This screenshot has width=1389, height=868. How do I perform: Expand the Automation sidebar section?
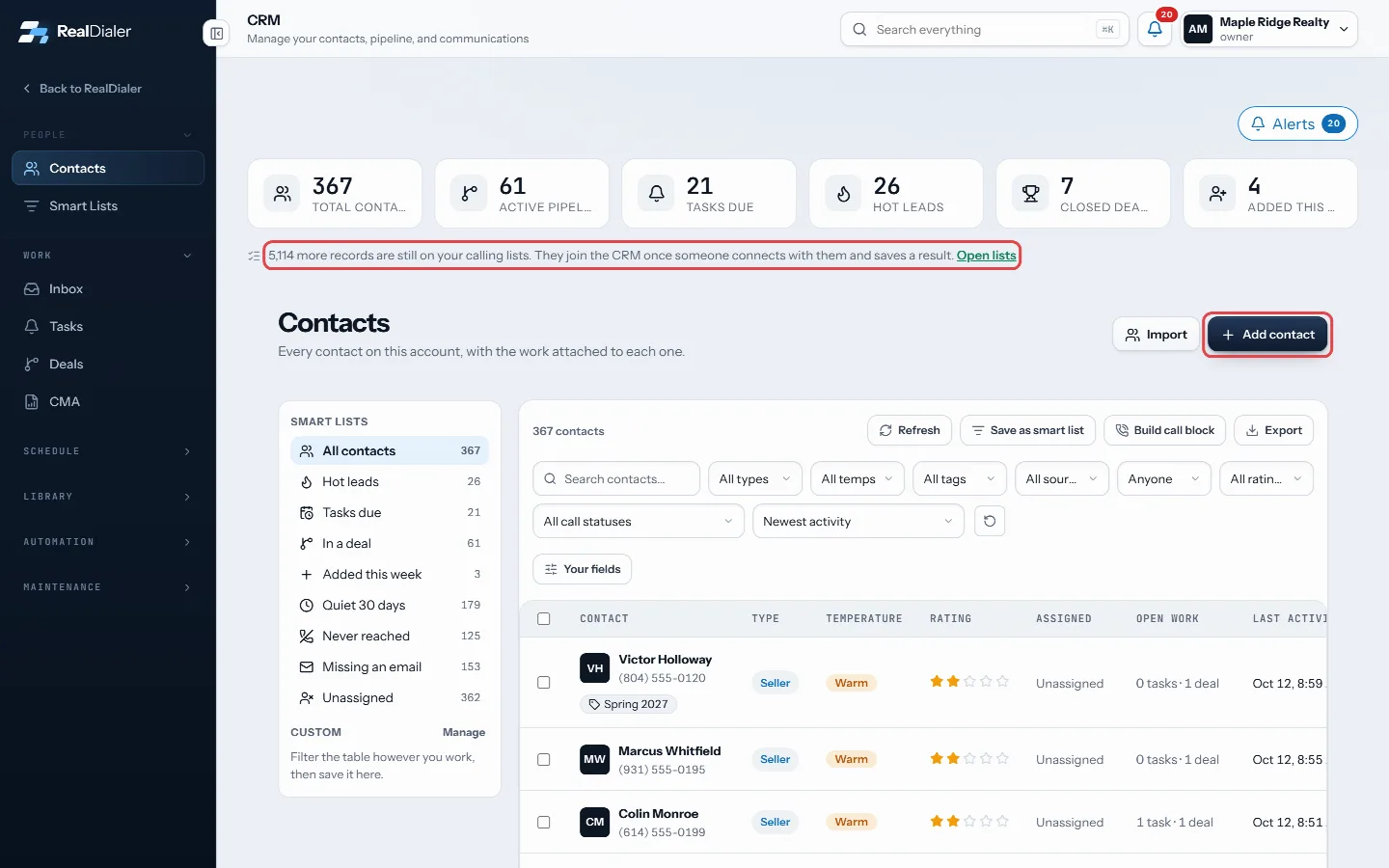(108, 542)
